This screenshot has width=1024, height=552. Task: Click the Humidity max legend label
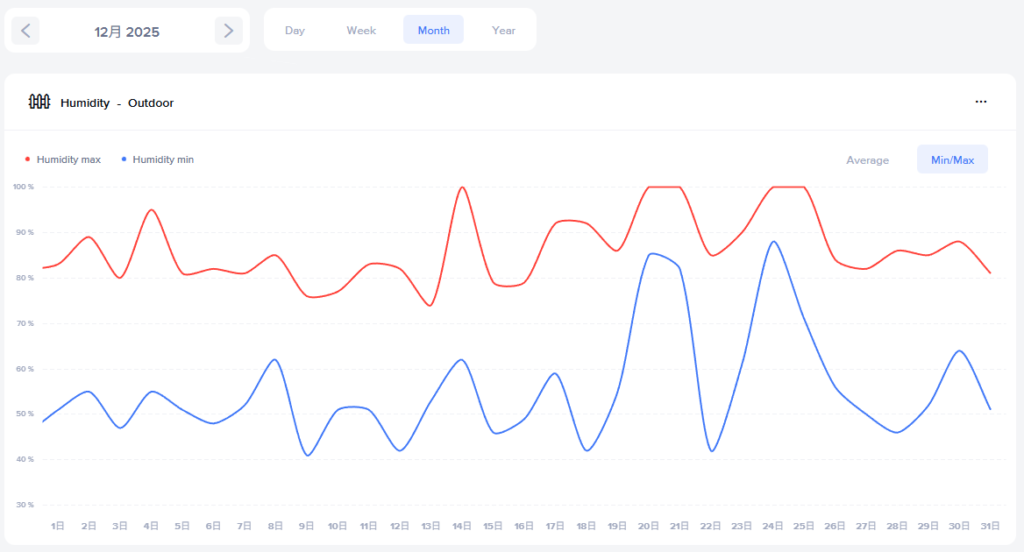[68, 159]
